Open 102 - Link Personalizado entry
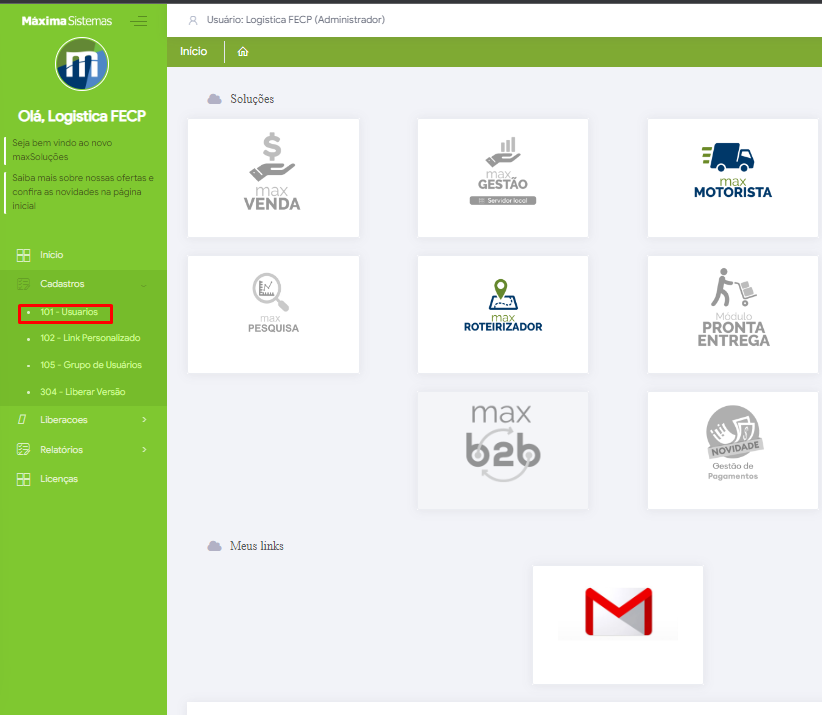Image resolution: width=822 pixels, height=715 pixels. (90, 338)
